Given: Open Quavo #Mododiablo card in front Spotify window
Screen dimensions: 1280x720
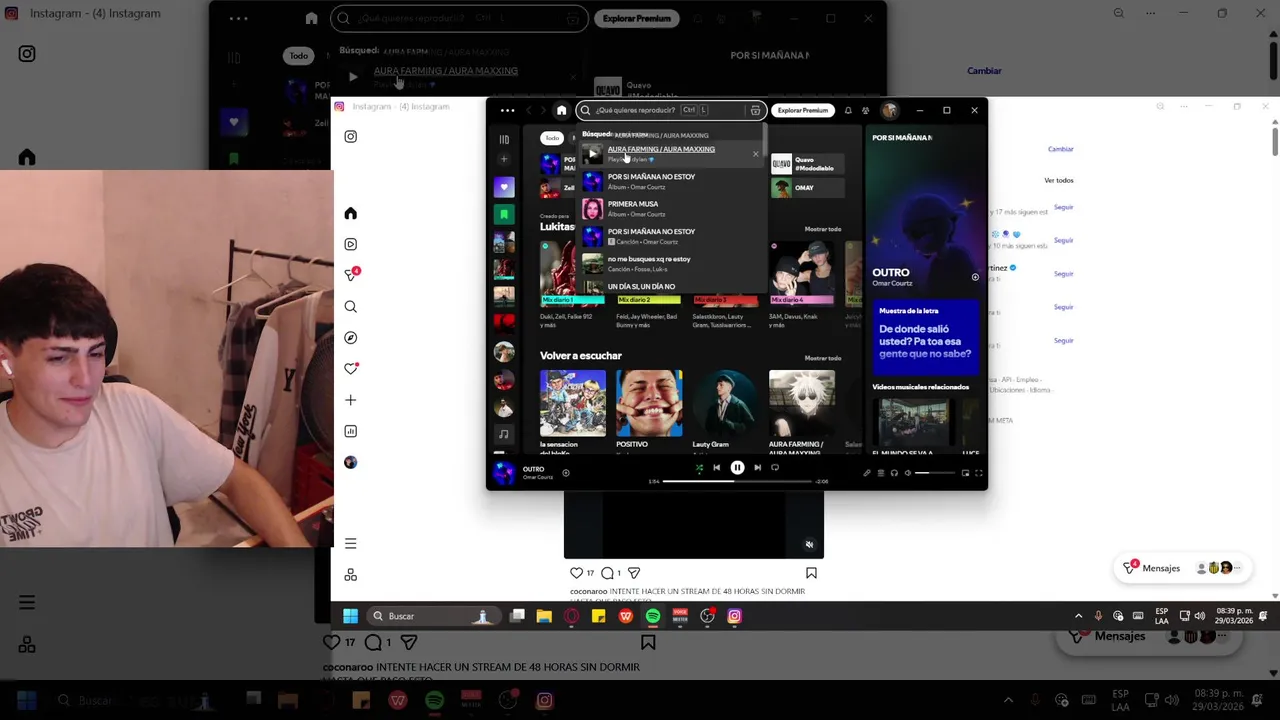Looking at the screenshot, I should 807,163.
